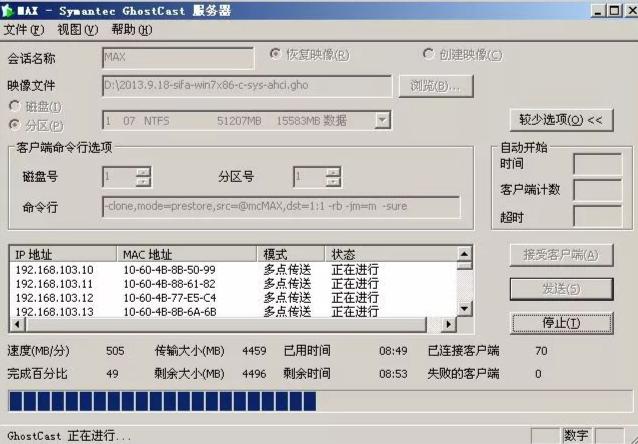The height and width of the screenshot is (444, 638).
Task: Select client row 192.168.103.12
Action: coord(233,297)
